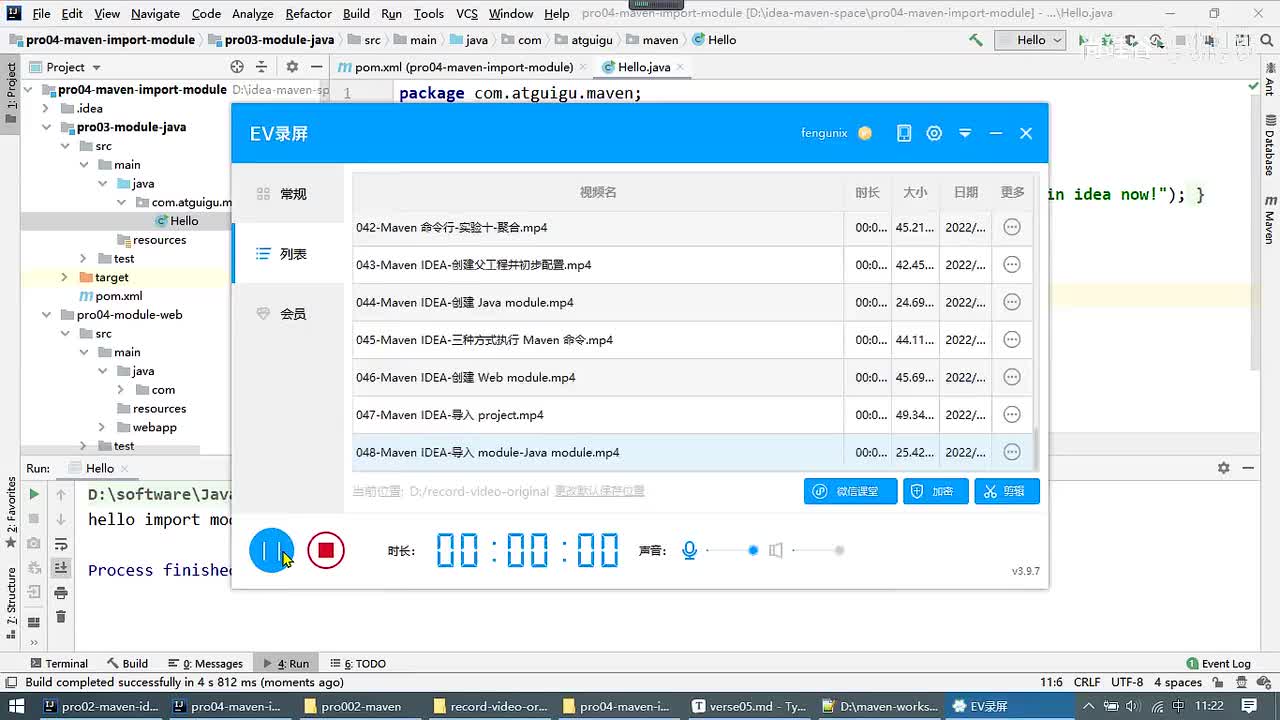1280x720 pixels.
Task: Adjust the speaker volume slider
Action: coord(818,550)
